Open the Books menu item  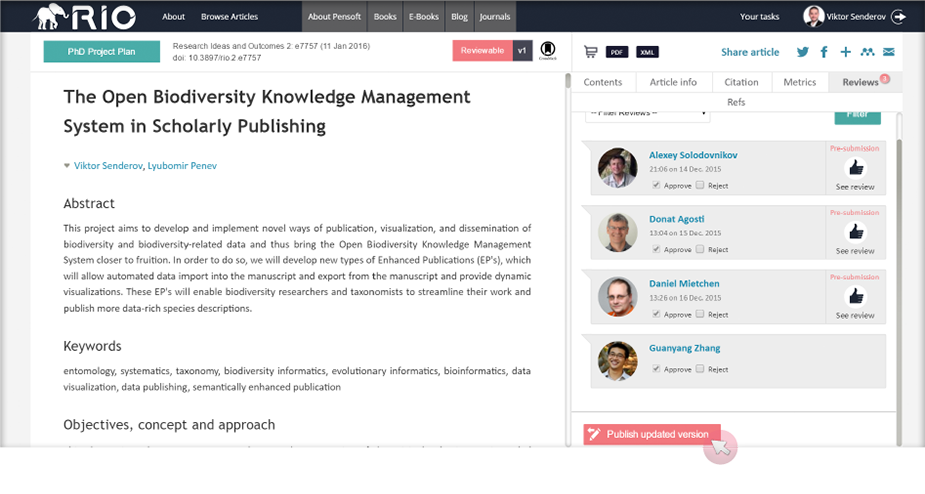385,17
